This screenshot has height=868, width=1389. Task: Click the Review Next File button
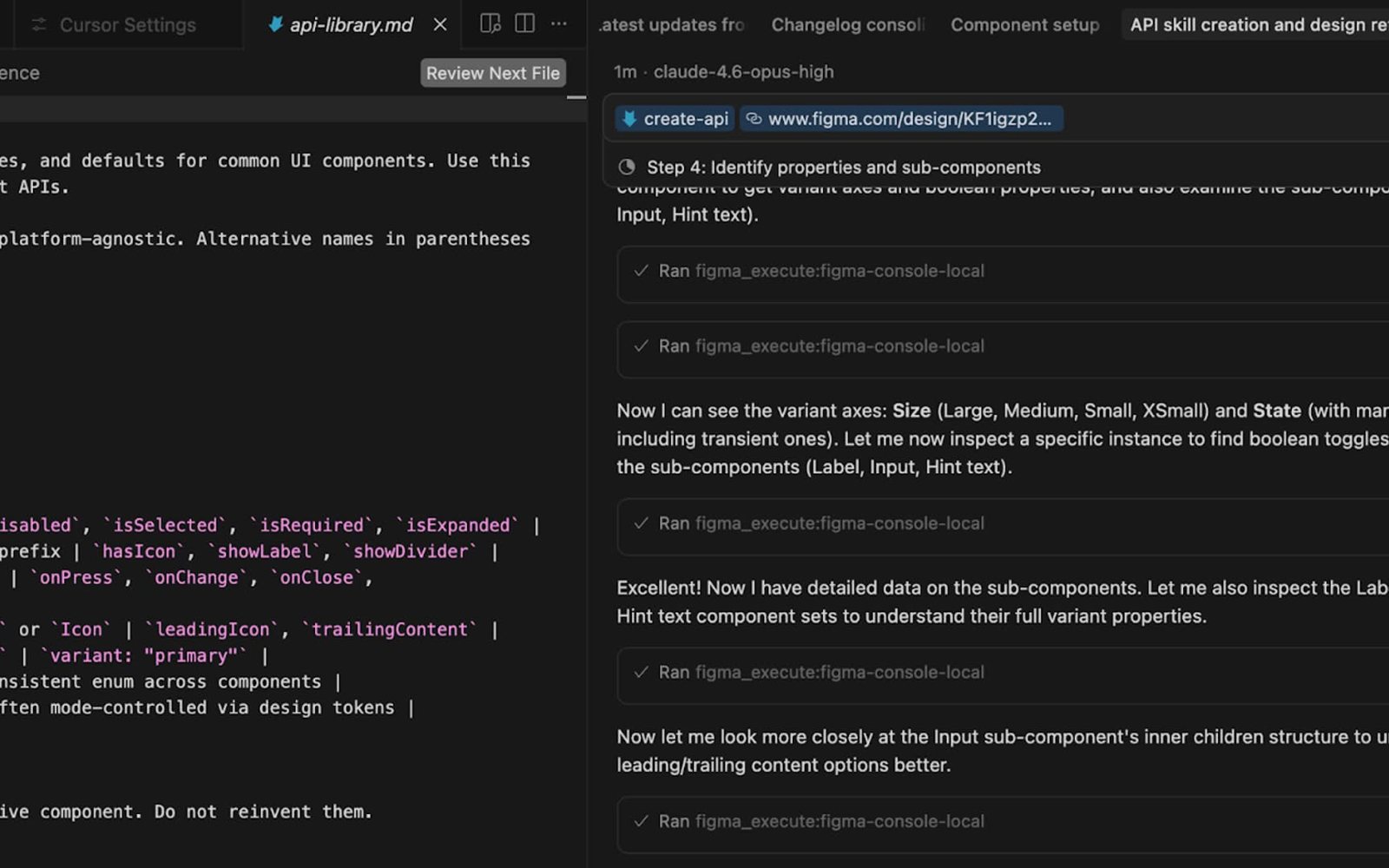tap(493, 73)
